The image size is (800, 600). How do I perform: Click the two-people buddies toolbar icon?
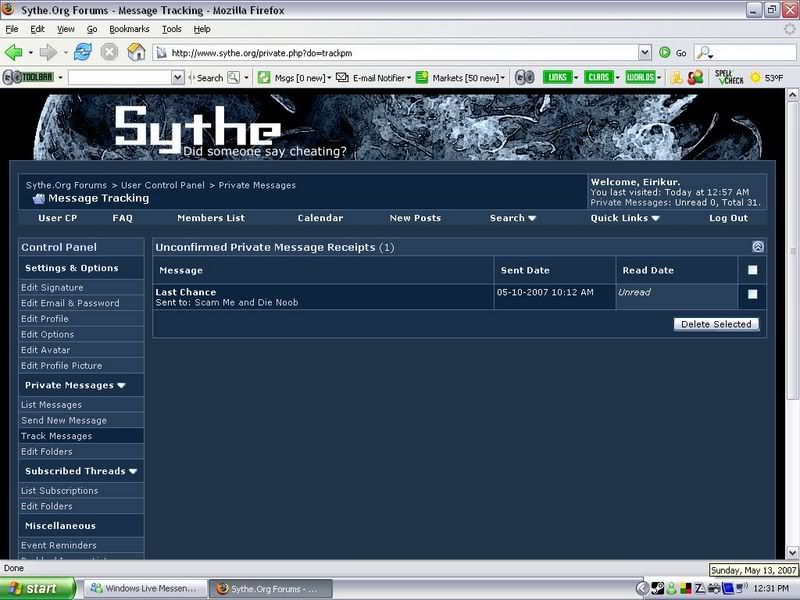(x=695, y=78)
